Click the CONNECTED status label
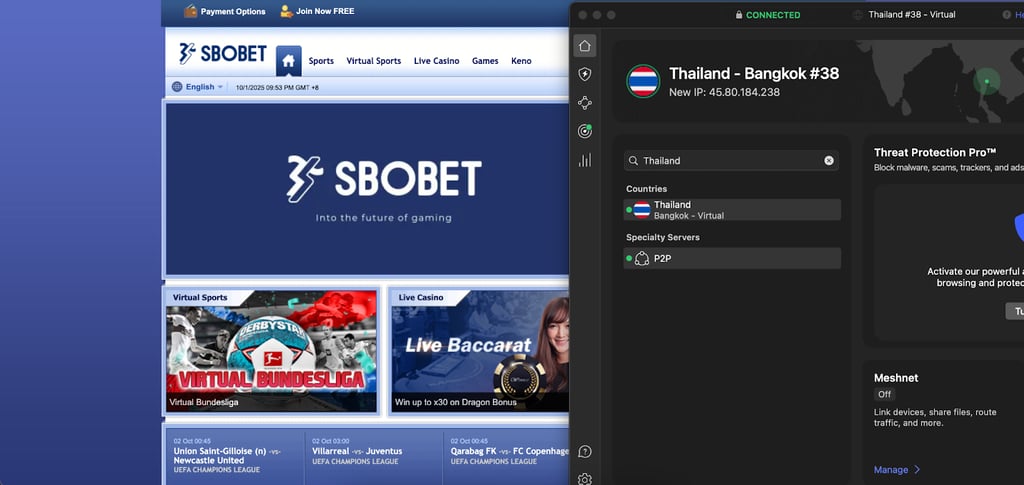The image size is (1024, 485). (x=773, y=14)
